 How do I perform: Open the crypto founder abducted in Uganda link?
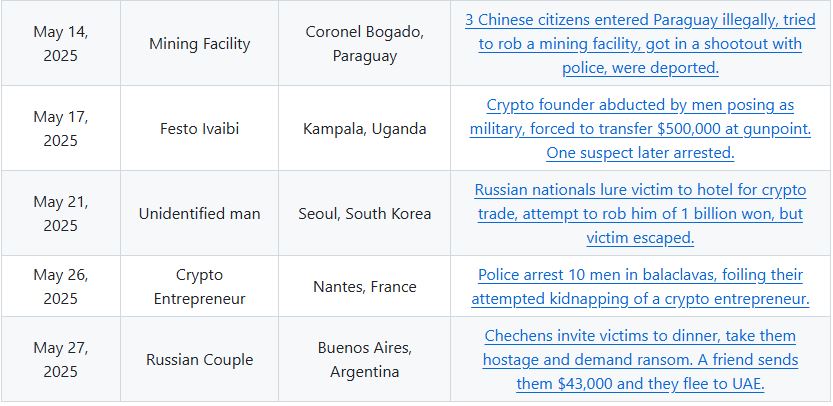(640, 129)
